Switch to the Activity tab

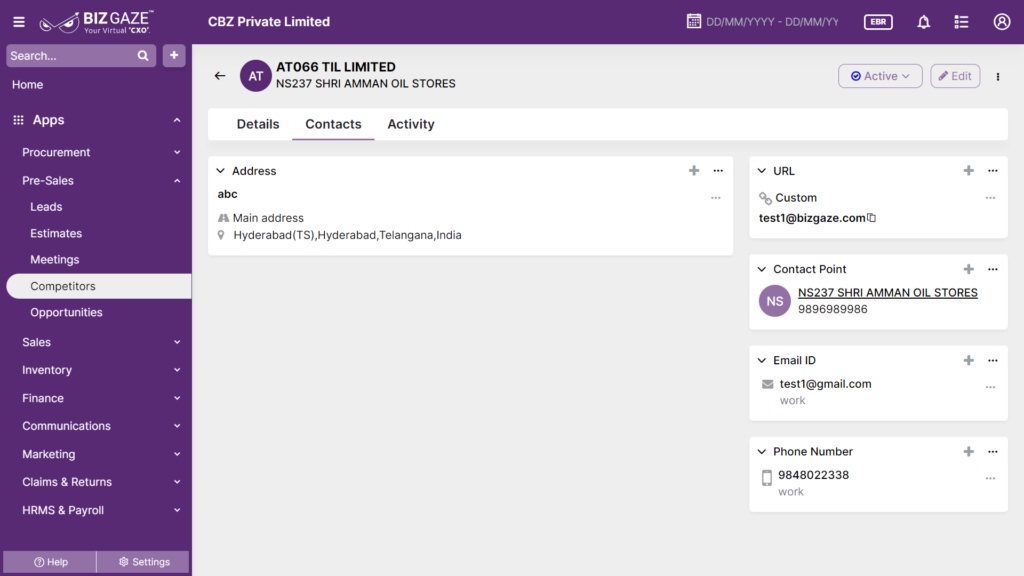click(x=411, y=124)
